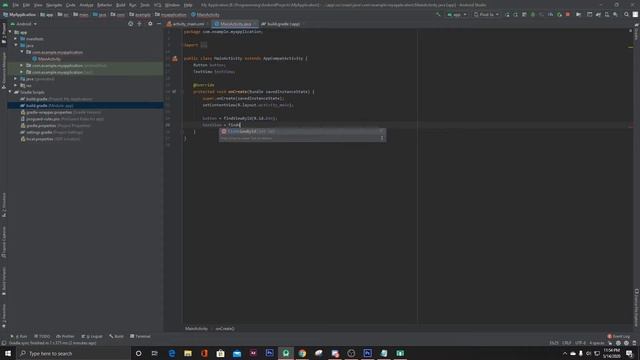Image resolution: width=640 pixels, height=360 pixels.
Task: Expand the res folder
Action: (x=16, y=85)
